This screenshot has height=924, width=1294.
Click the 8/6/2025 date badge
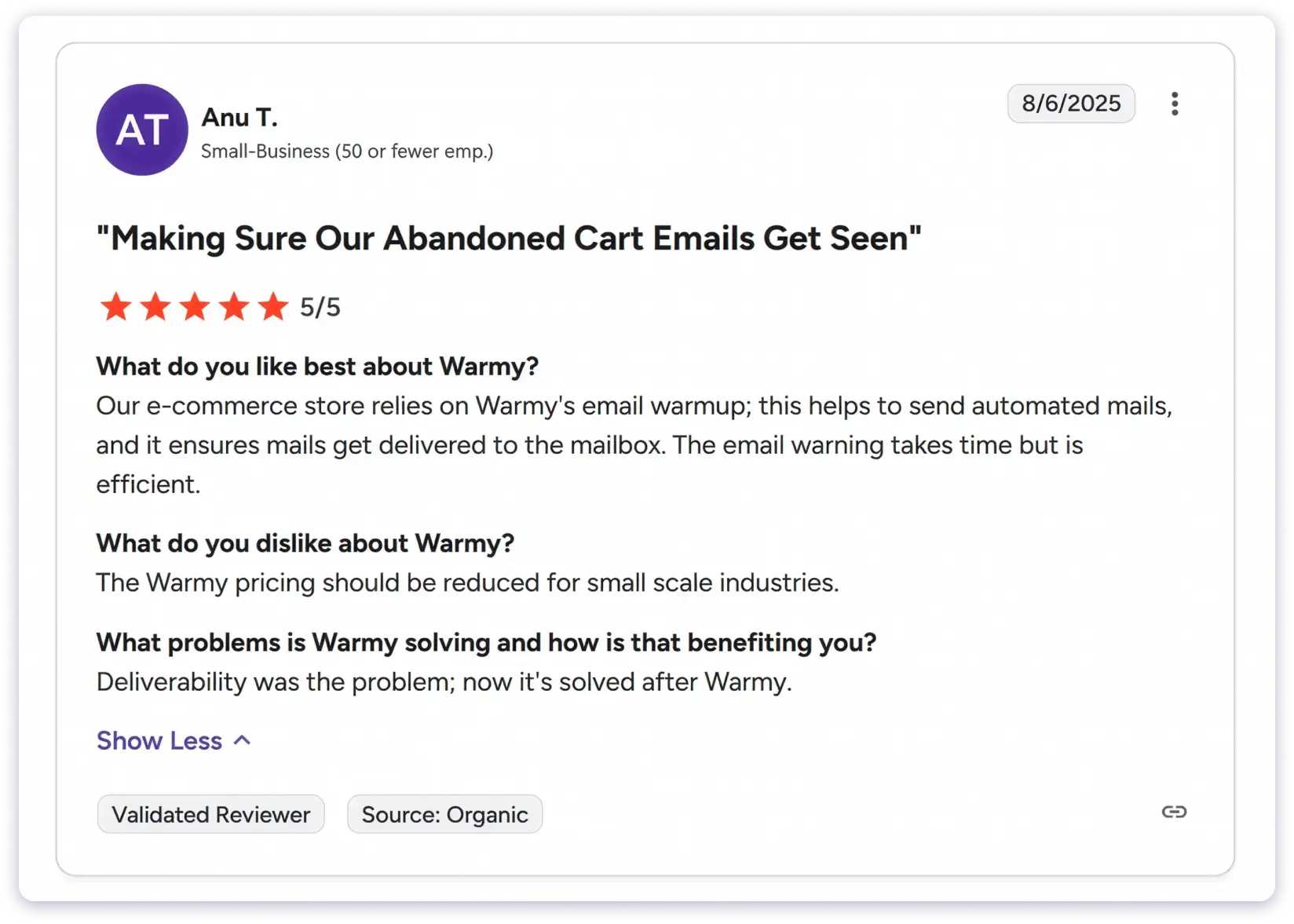tap(1070, 104)
